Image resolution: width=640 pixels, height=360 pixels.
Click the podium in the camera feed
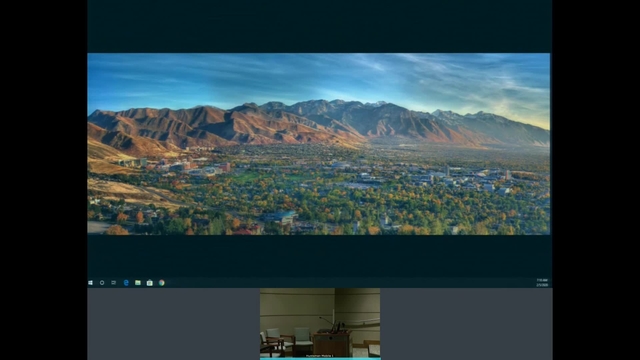tap(332, 343)
